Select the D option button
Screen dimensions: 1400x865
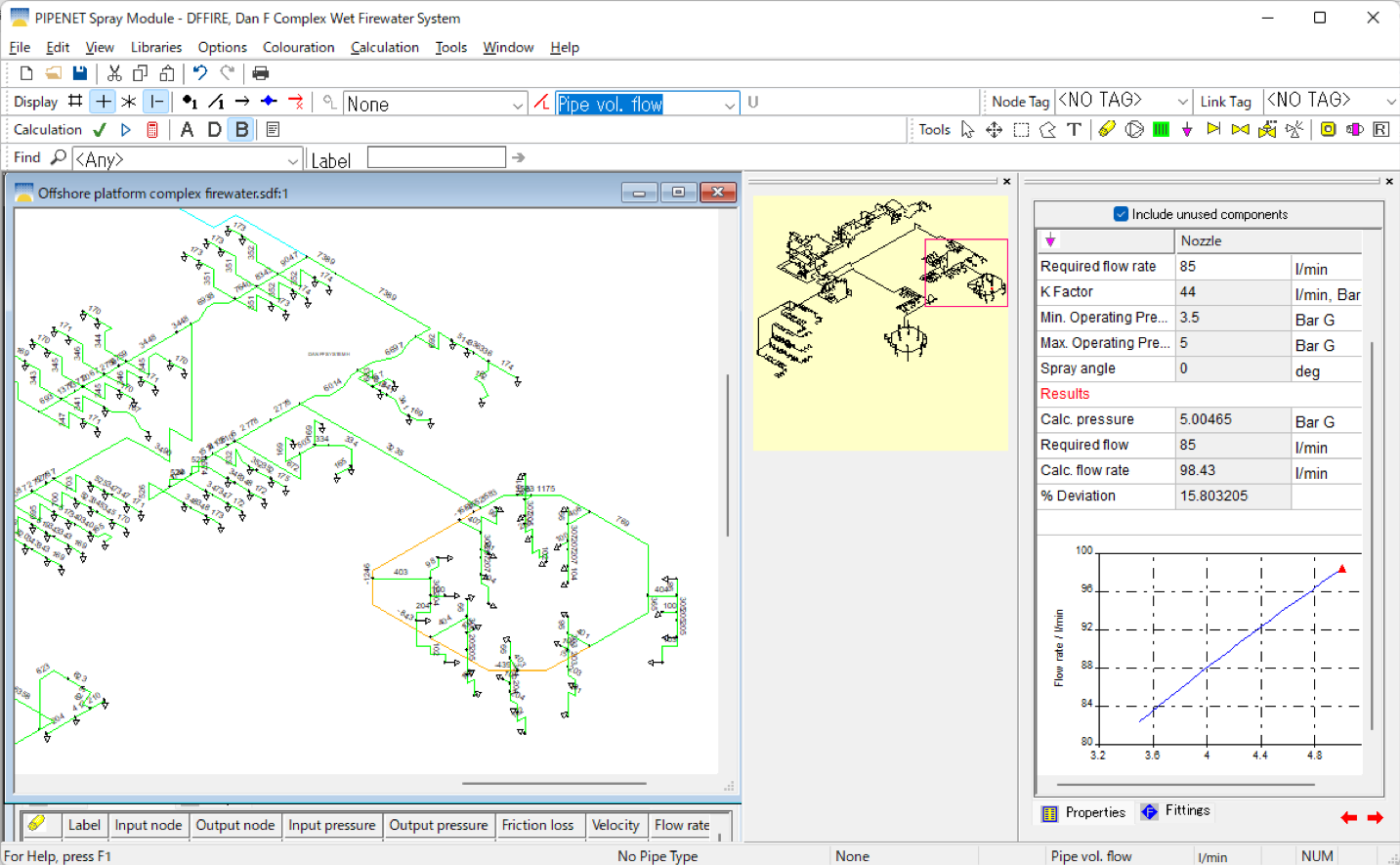coord(214,130)
